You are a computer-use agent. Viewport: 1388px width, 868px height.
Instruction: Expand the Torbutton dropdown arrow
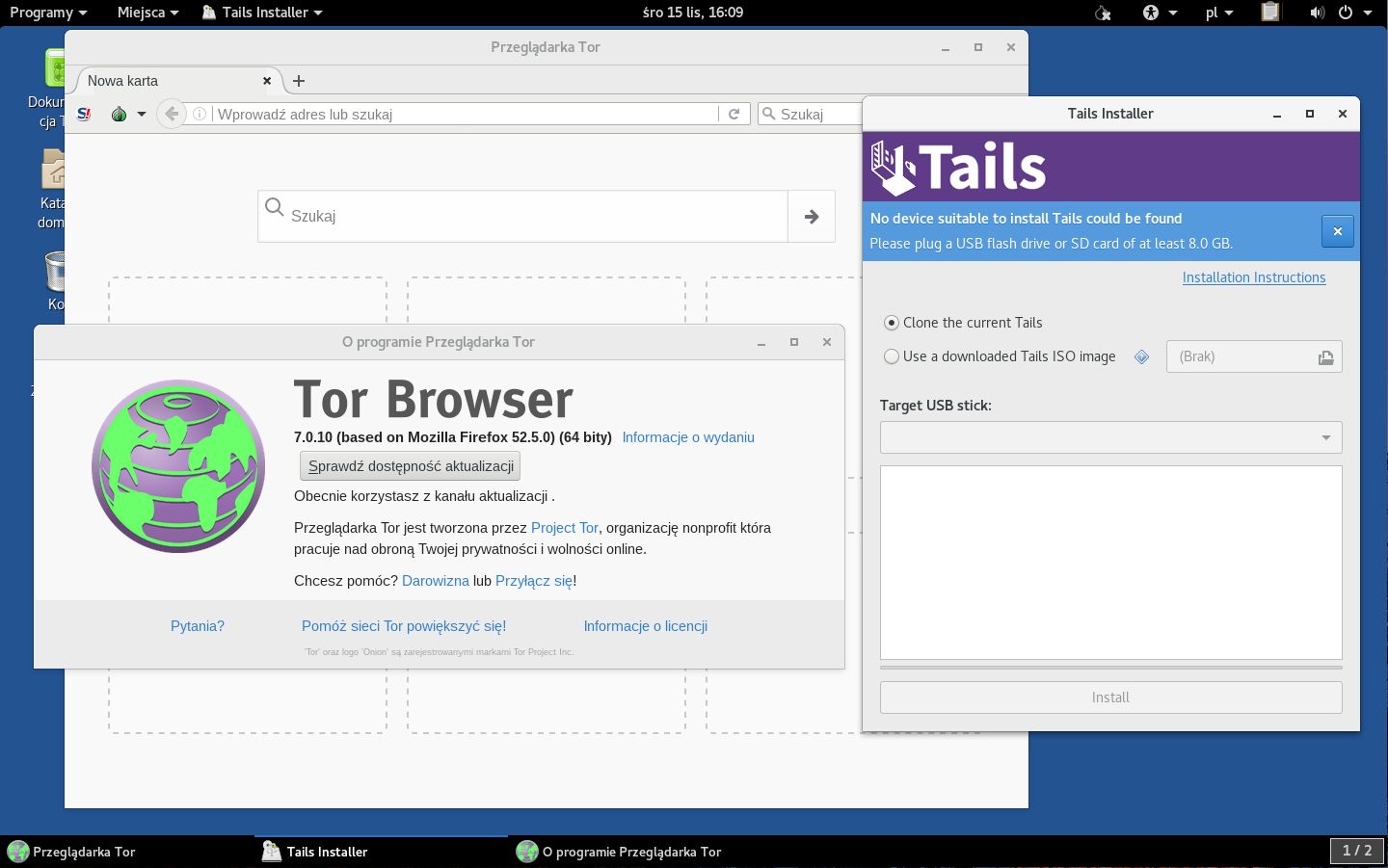pos(142,114)
